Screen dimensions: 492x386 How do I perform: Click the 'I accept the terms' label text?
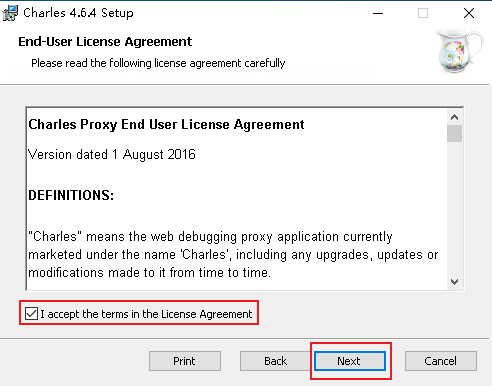pyautogui.click(x=146, y=314)
